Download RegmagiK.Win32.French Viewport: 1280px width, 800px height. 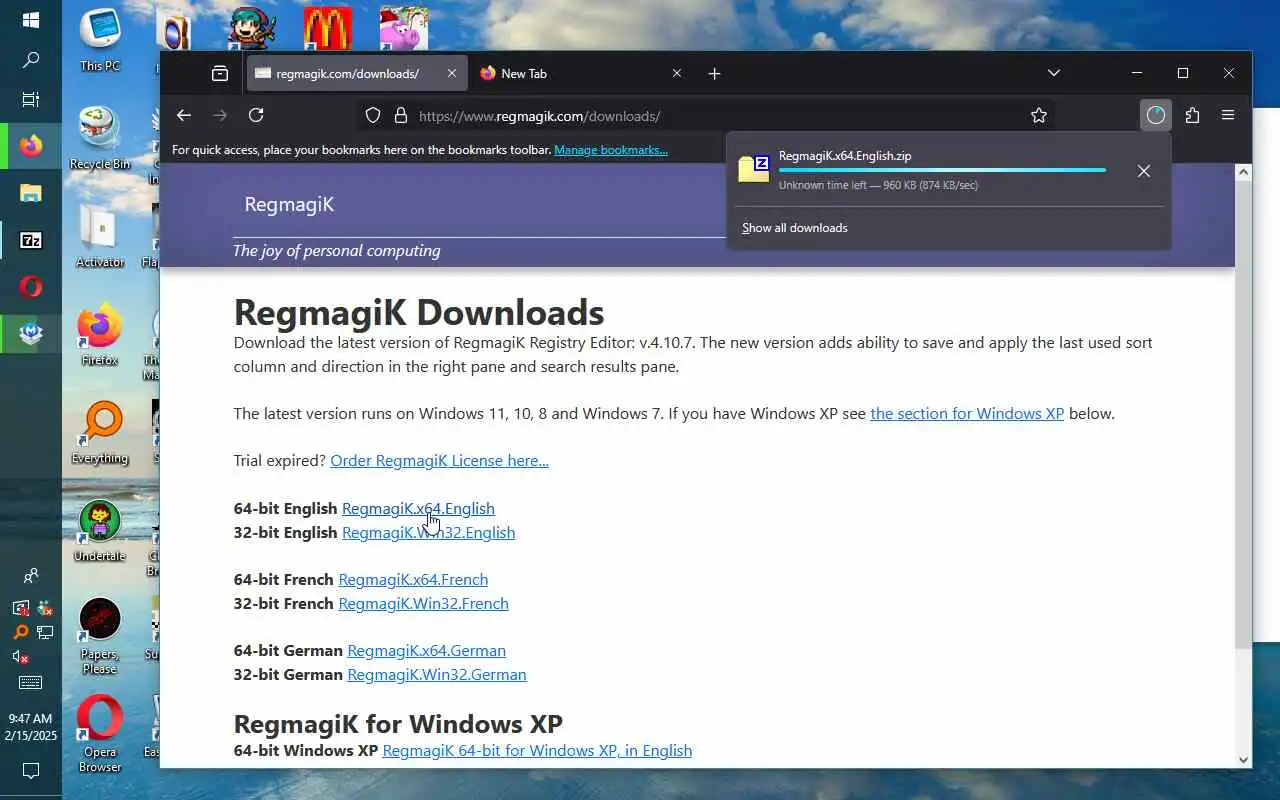coord(423,603)
